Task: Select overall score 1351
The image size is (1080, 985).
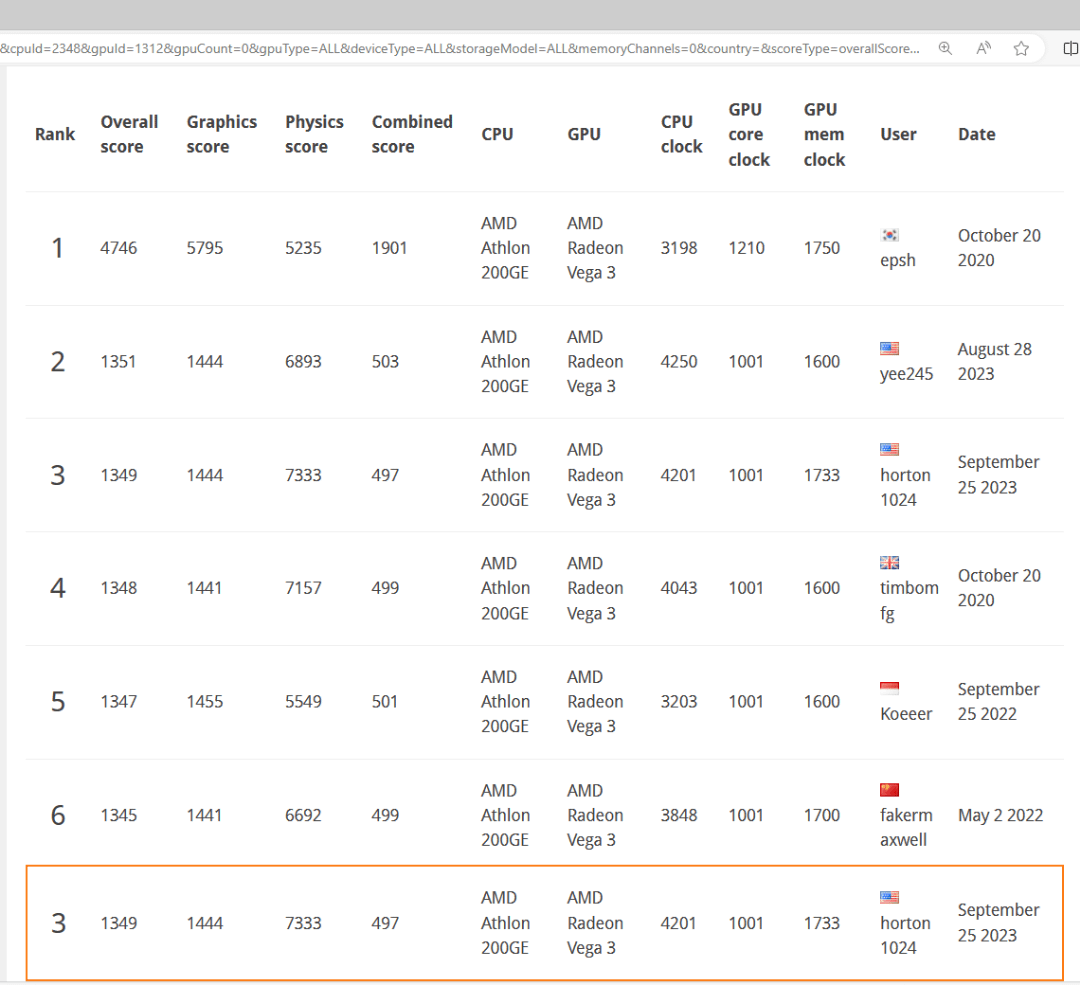Action: click(118, 362)
